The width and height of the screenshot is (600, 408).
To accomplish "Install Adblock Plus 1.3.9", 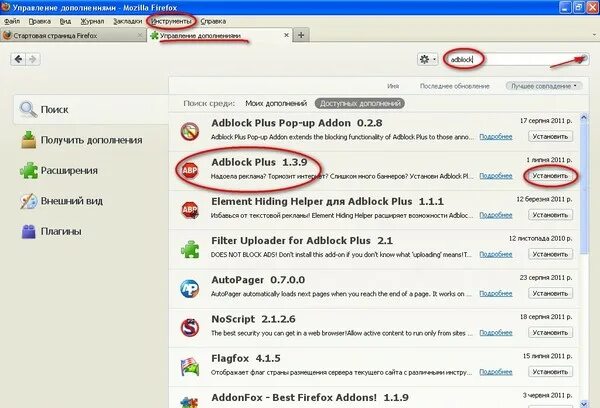I will (550, 176).
